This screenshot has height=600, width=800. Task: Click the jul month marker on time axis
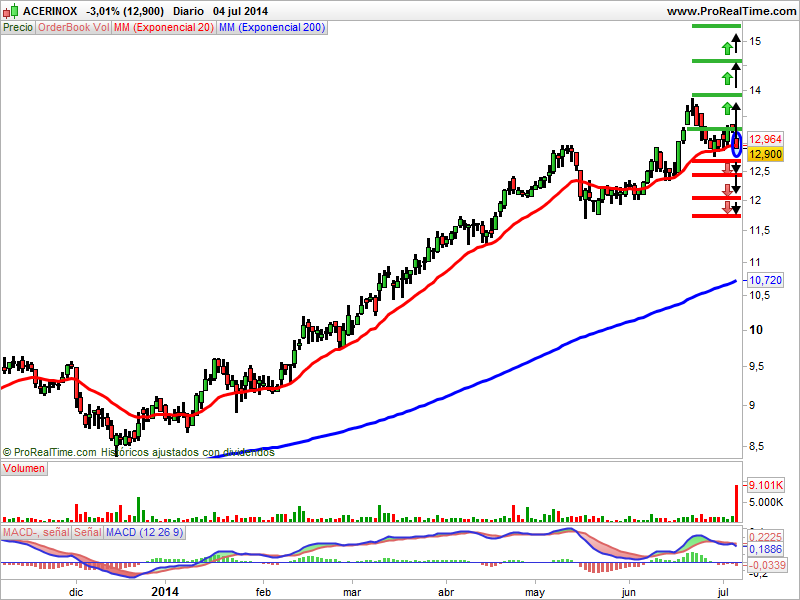(723, 592)
